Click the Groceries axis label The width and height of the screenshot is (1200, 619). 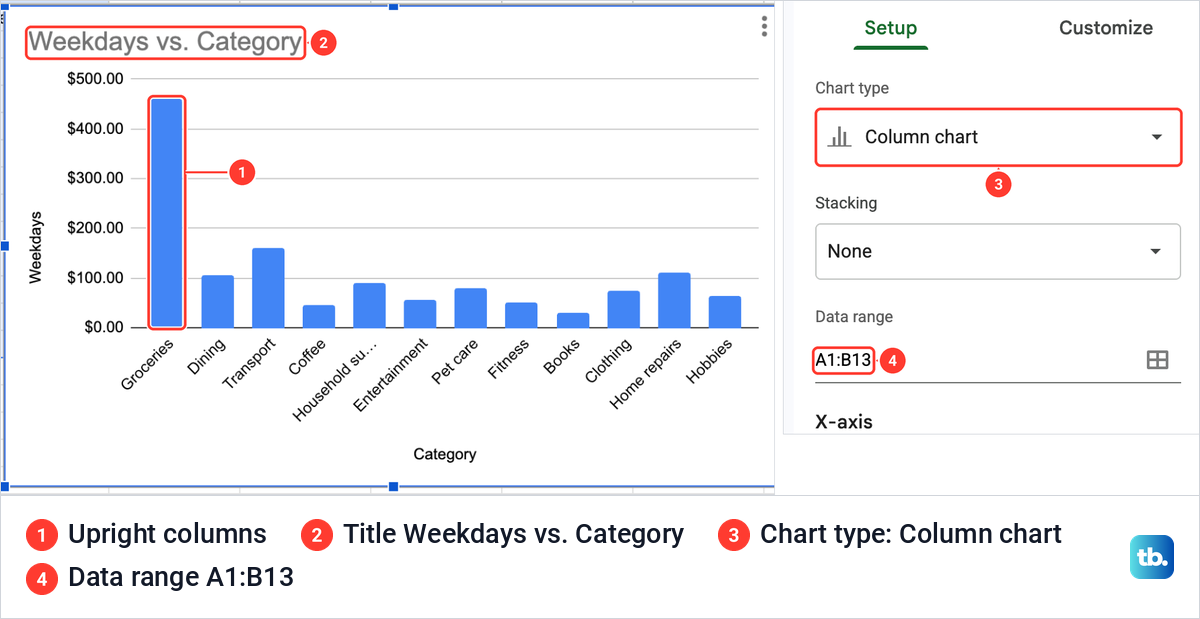click(148, 363)
